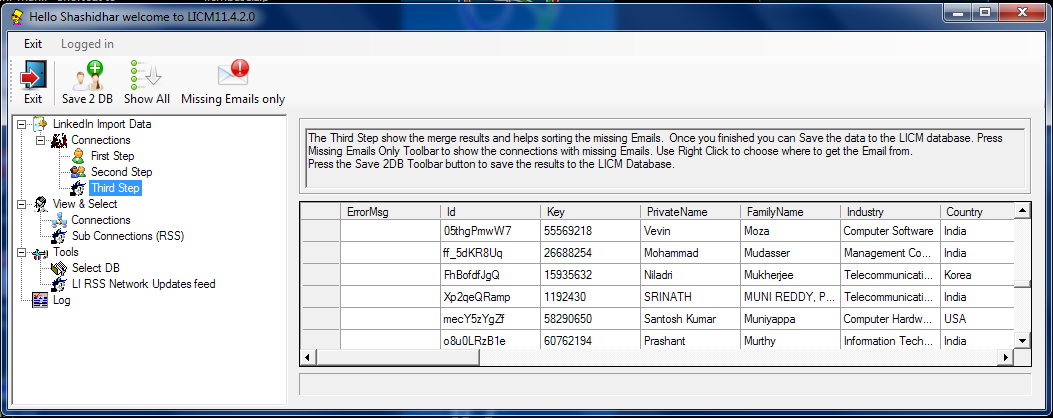Open the Log tree item
The height and width of the screenshot is (418, 1053).
(x=62, y=300)
